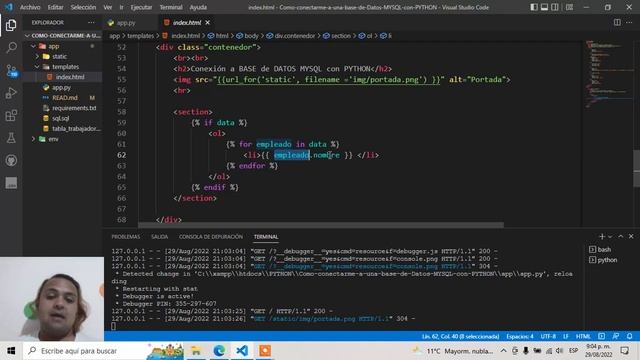The image size is (640, 360).
Task: Create a new terminal with plus icon
Action: [602, 236]
